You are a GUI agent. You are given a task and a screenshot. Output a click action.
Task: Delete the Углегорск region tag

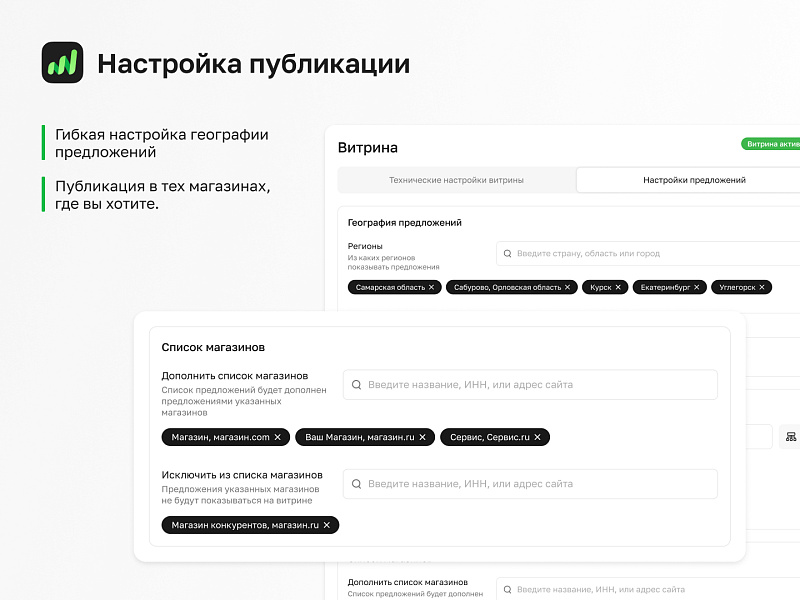tap(762, 287)
